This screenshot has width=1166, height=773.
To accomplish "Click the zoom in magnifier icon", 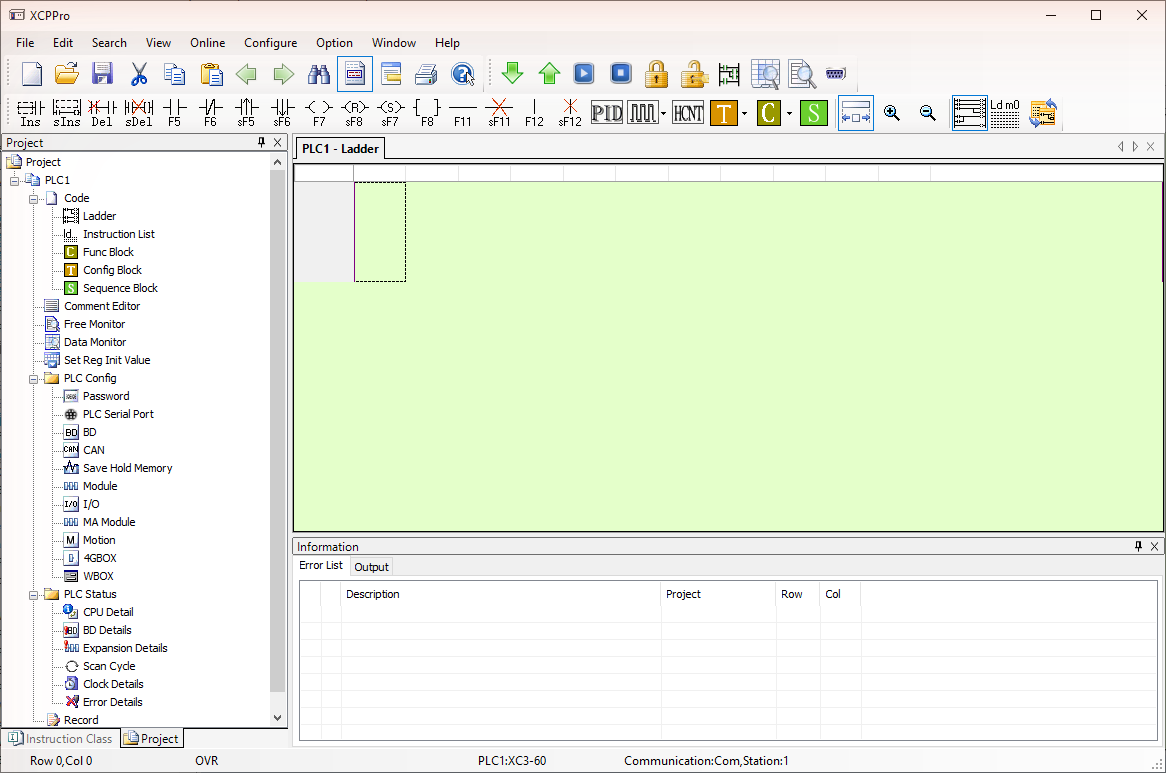I will (x=892, y=113).
